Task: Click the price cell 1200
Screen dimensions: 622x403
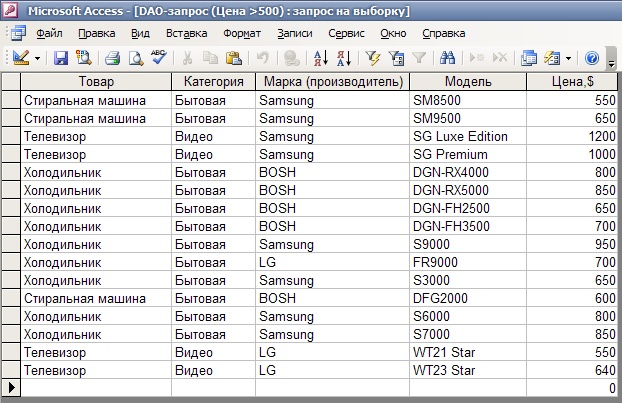Action: click(572, 136)
